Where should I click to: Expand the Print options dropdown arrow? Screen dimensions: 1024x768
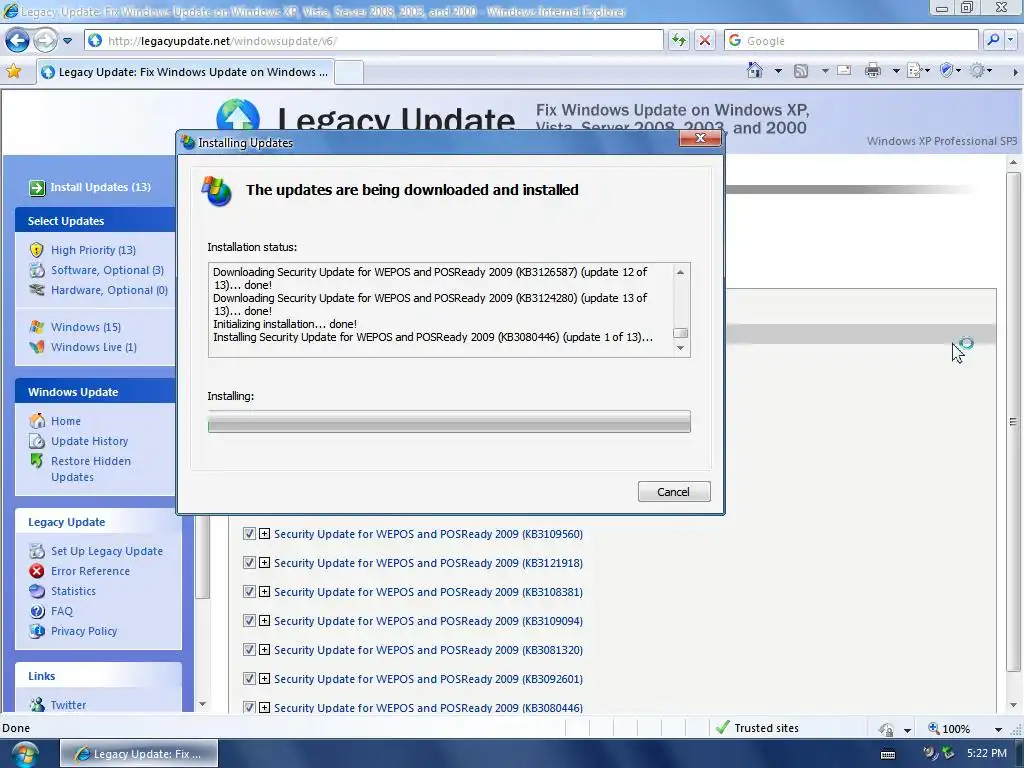coord(896,71)
